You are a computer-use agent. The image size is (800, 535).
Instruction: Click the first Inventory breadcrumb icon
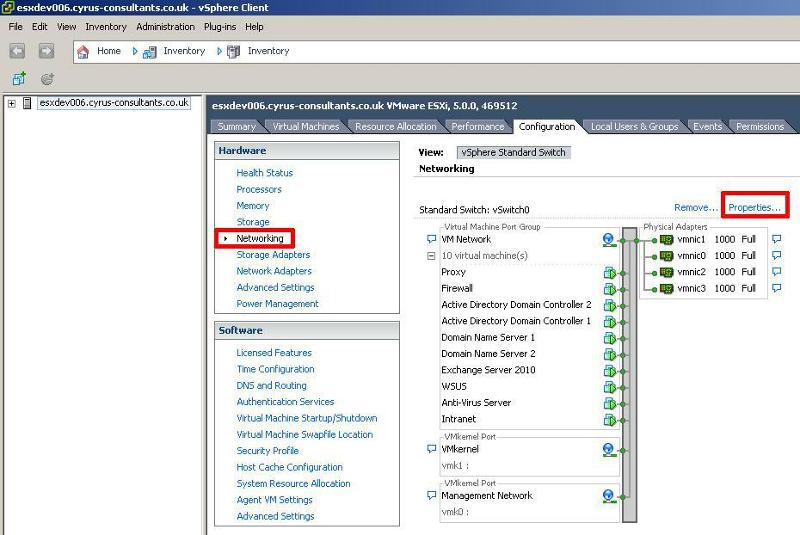149,52
